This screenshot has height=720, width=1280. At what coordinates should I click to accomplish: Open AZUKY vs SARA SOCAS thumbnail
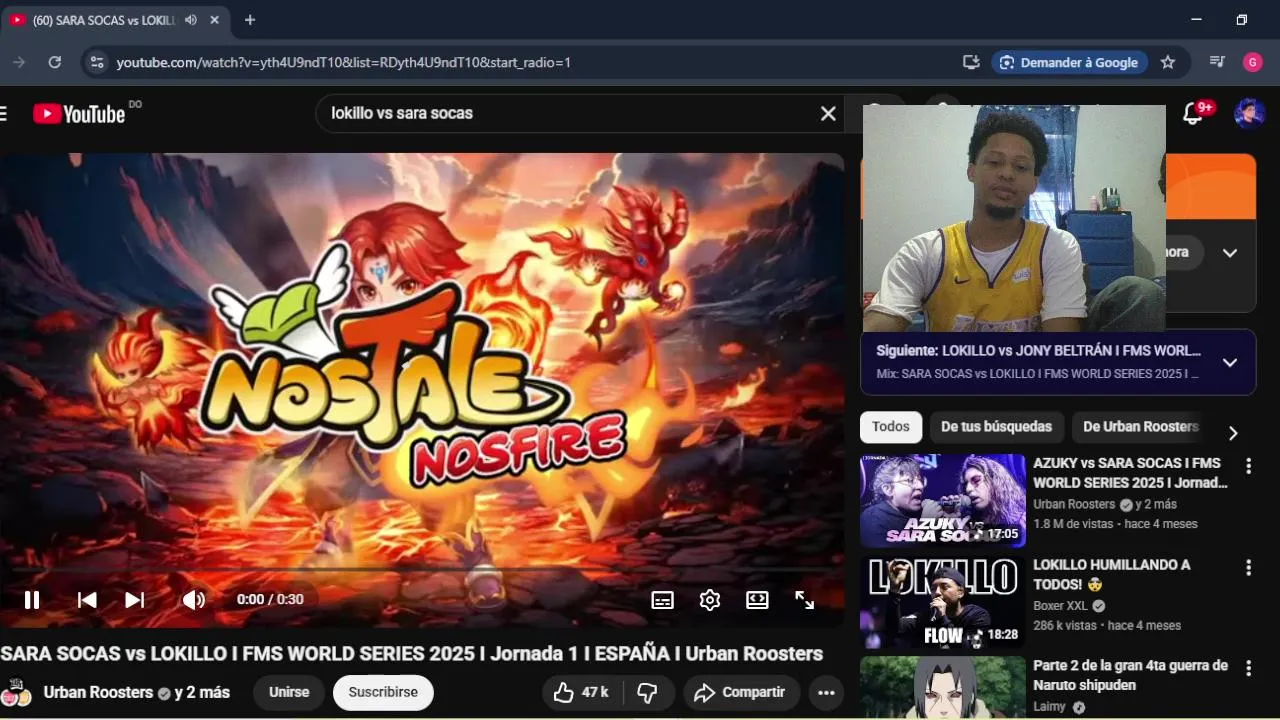943,500
